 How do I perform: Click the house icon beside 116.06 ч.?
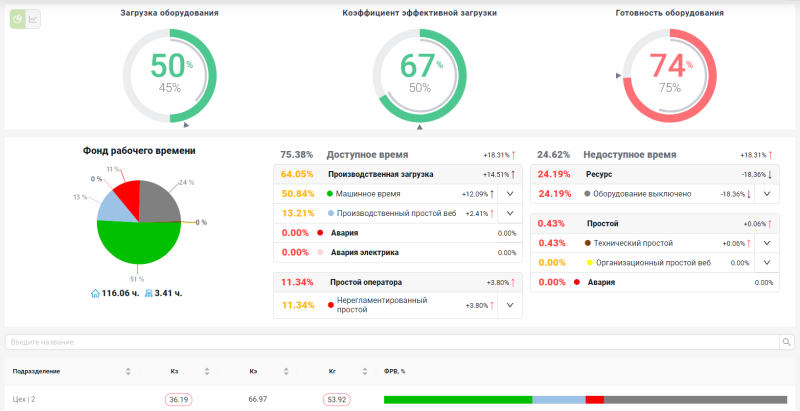(95, 293)
